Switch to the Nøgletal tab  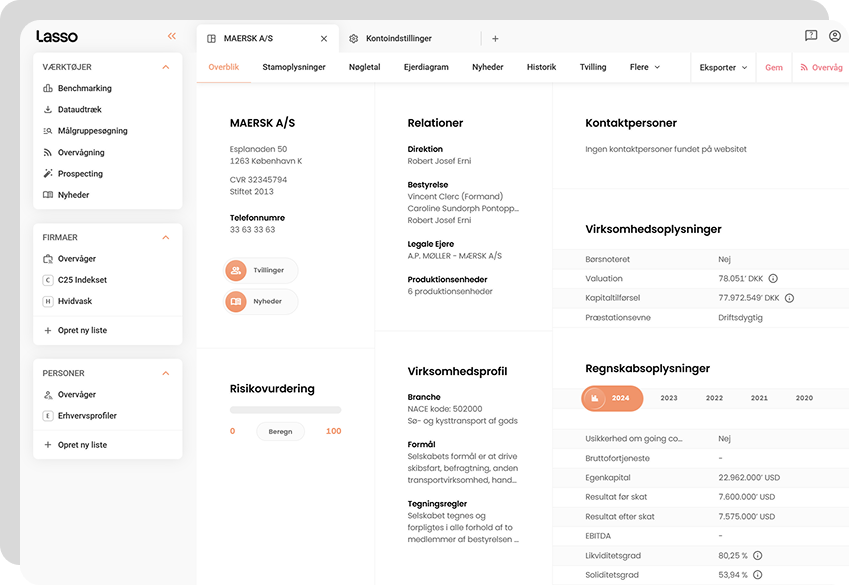point(364,67)
